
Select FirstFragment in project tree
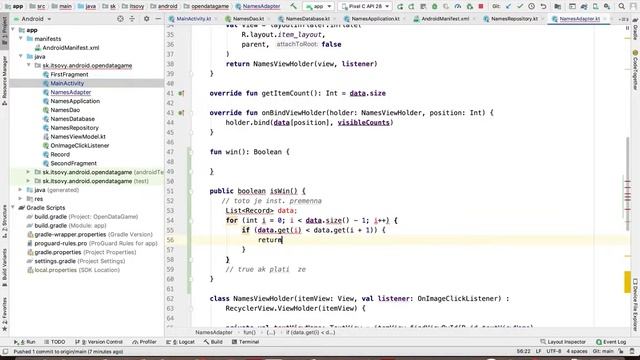click(x=69, y=74)
